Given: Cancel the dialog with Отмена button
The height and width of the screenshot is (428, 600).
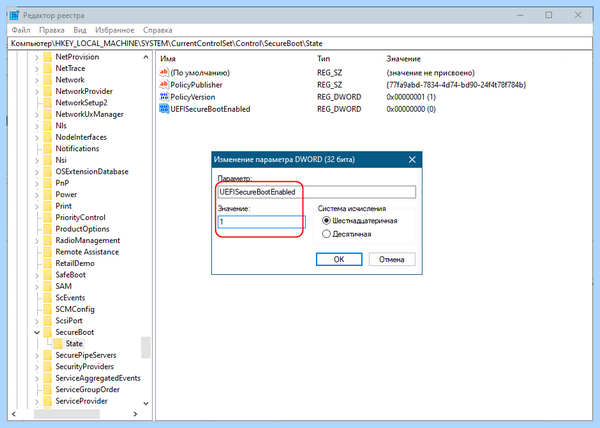Looking at the screenshot, I should 392,259.
